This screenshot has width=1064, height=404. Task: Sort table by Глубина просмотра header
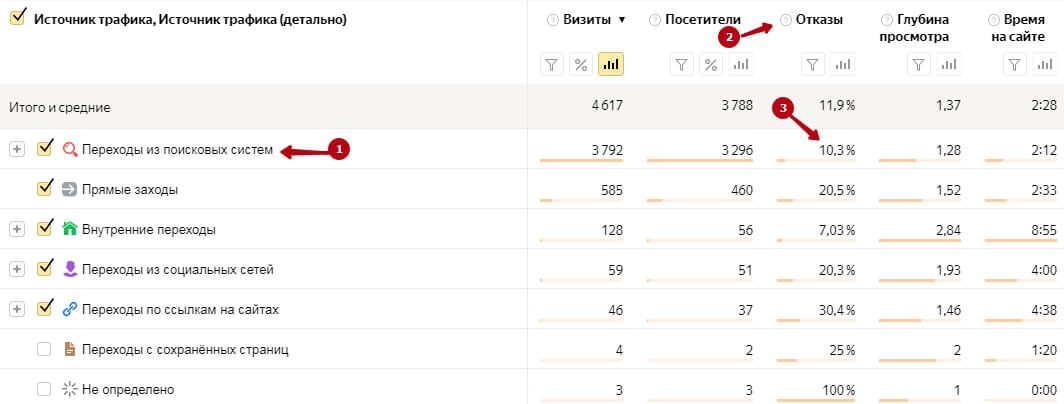914,29
